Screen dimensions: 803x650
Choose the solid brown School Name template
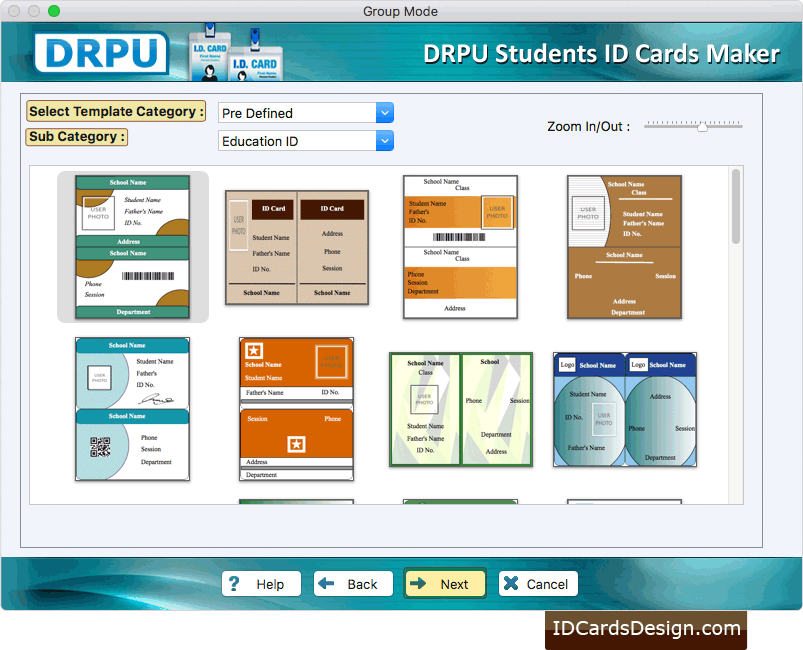[624, 247]
